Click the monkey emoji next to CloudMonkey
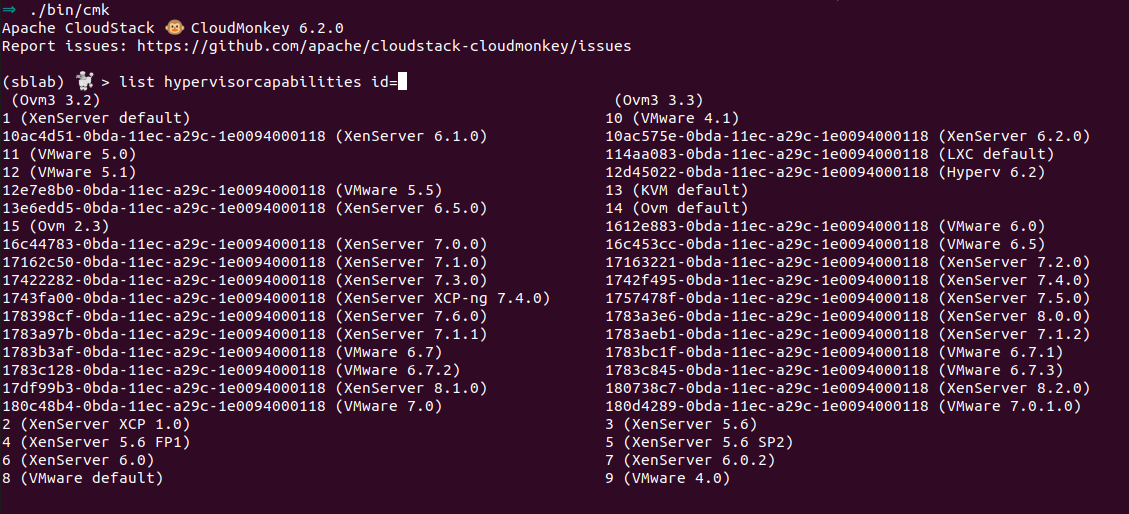1129x514 pixels. coord(174,29)
